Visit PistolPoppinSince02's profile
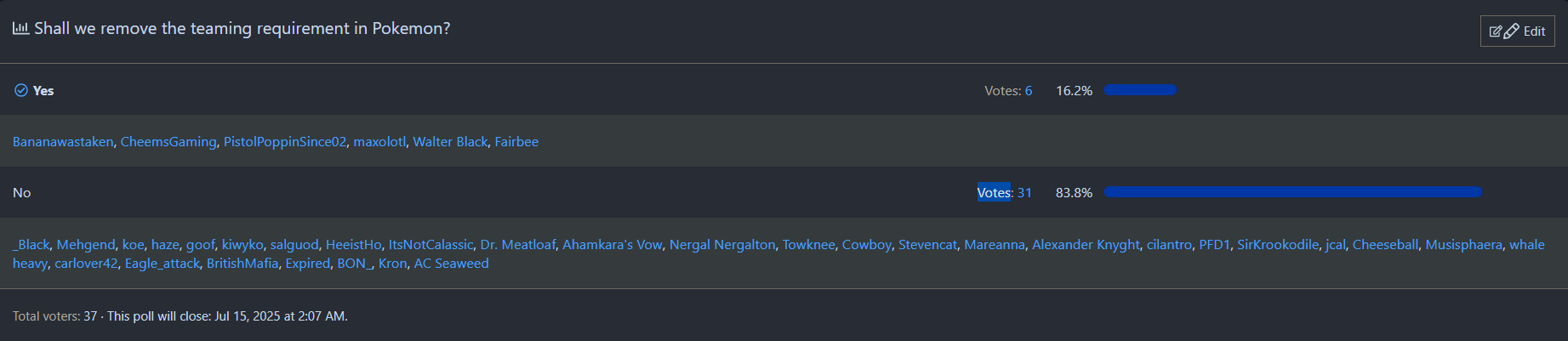1568x341 pixels. (x=285, y=142)
